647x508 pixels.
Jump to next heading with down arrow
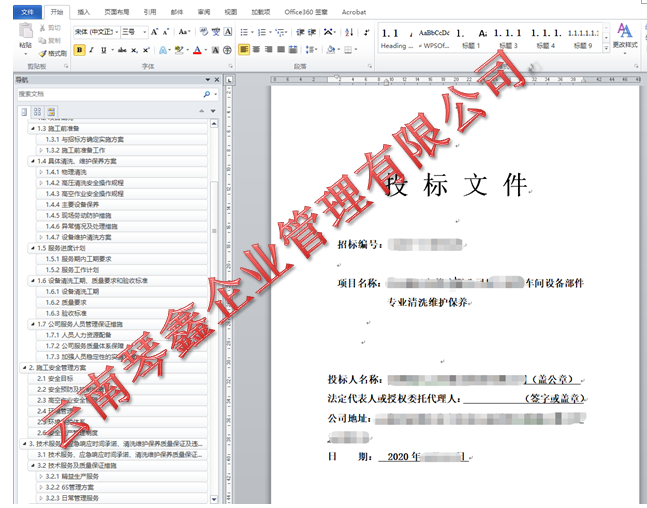click(x=213, y=111)
